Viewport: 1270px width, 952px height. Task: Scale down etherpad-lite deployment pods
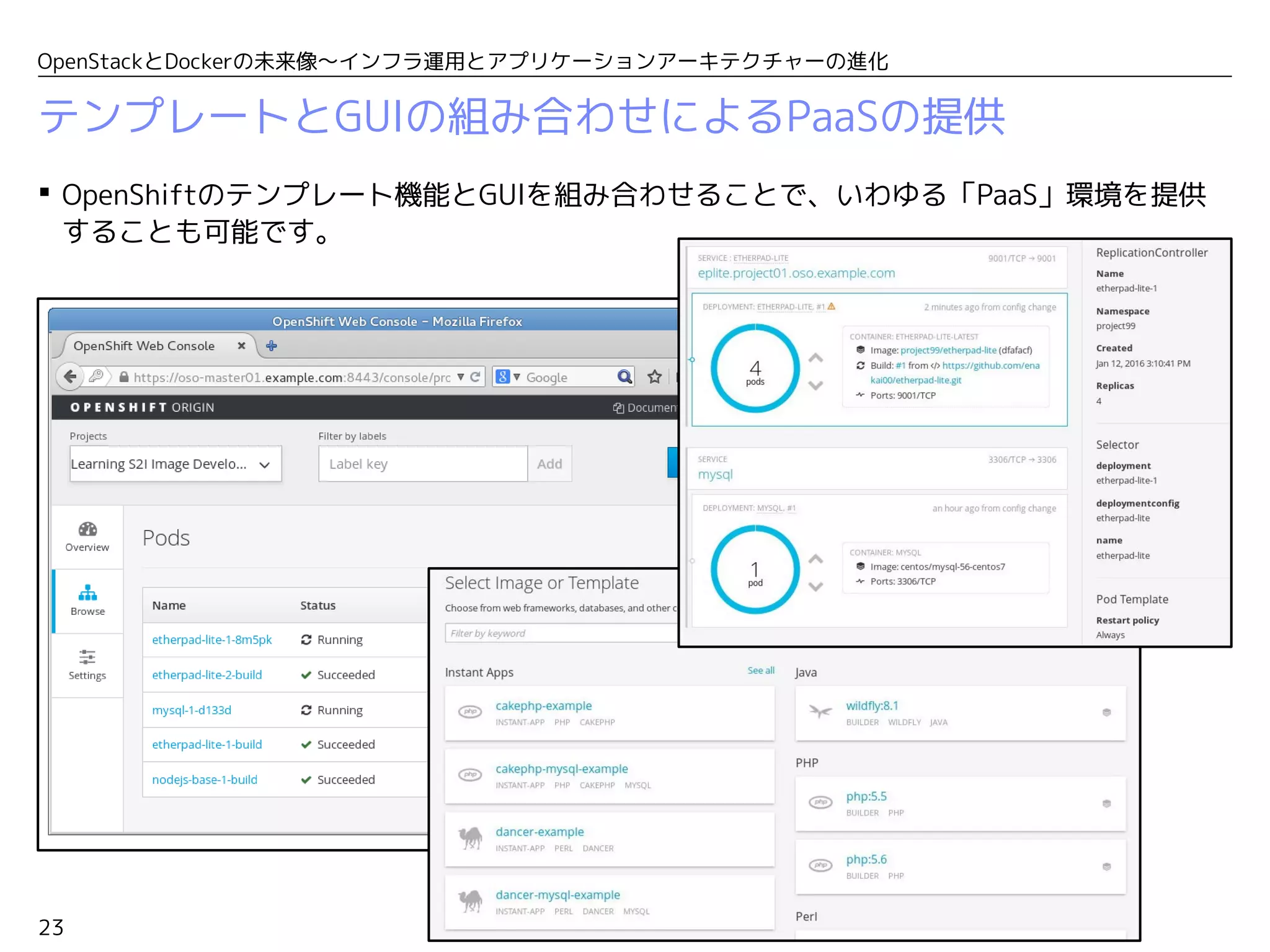coord(816,385)
